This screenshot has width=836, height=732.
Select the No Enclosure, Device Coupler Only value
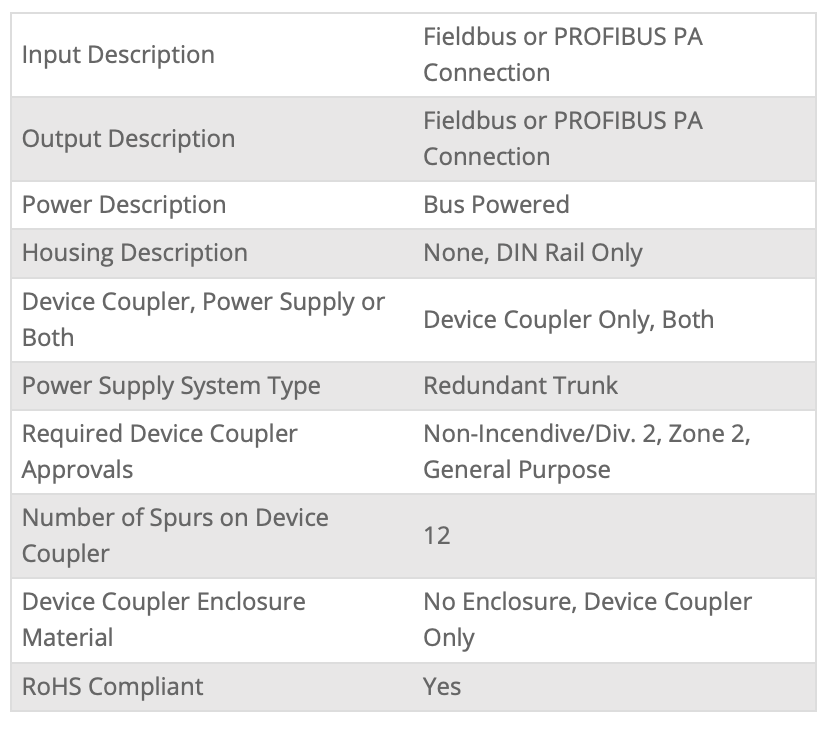pyautogui.click(x=587, y=619)
